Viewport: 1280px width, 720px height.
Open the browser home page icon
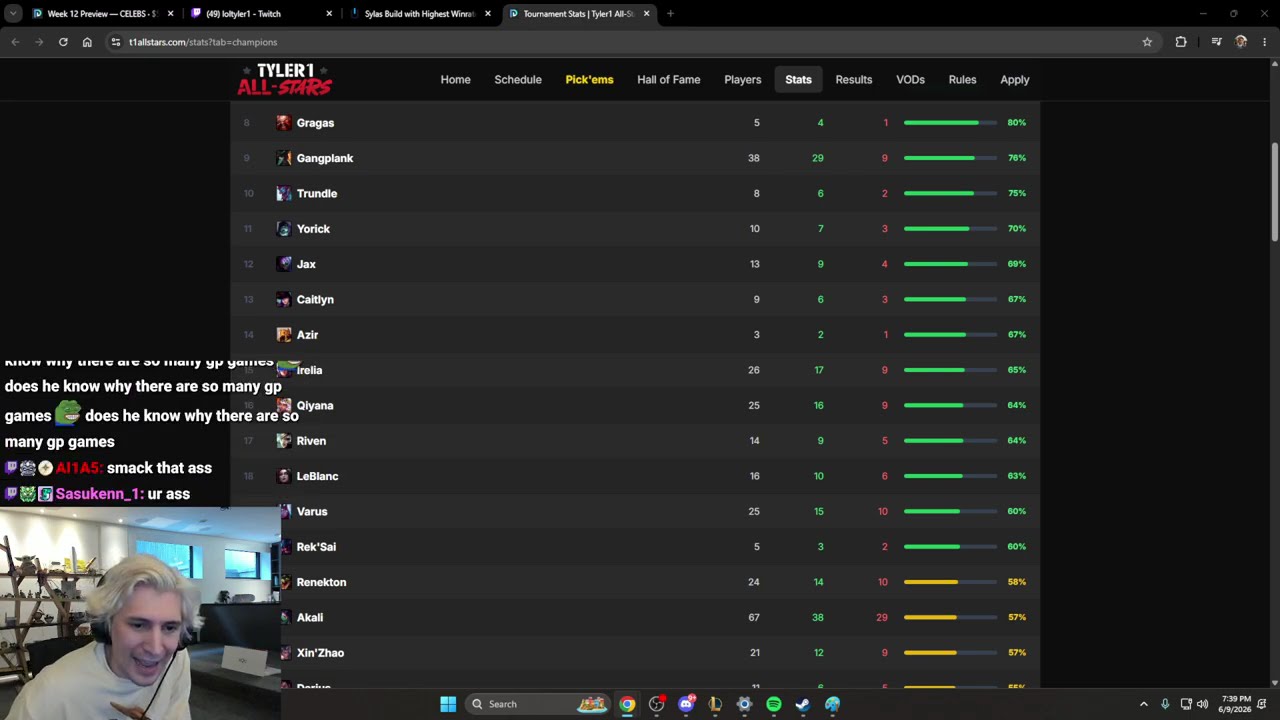(87, 42)
